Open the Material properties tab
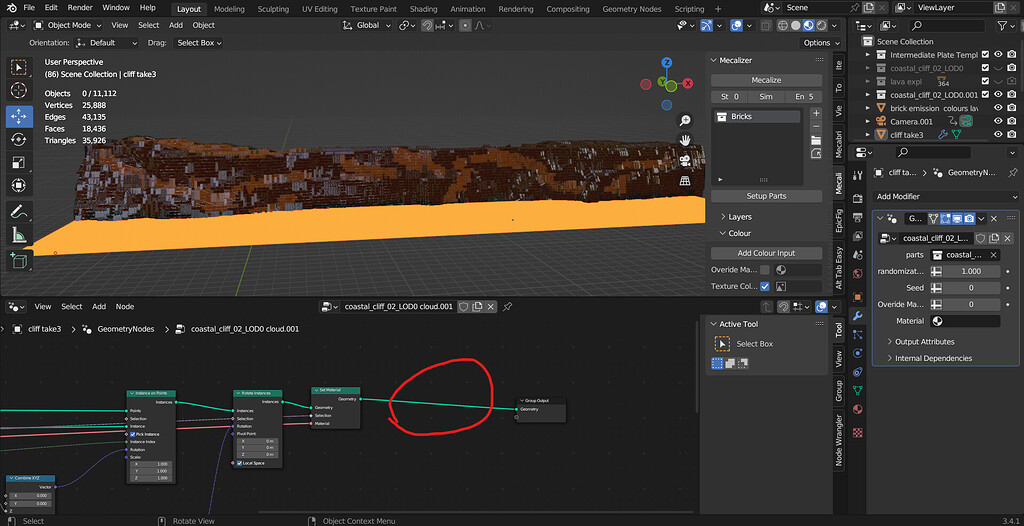The height and width of the screenshot is (526, 1024). (x=858, y=410)
